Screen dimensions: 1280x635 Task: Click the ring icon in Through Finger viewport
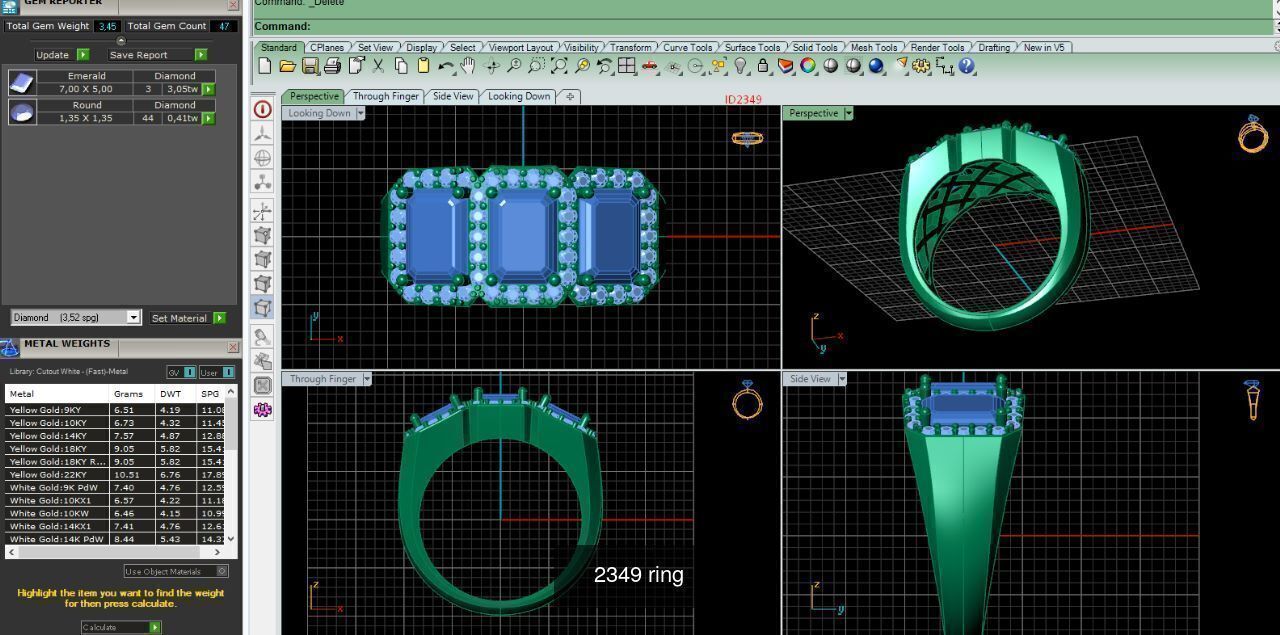(747, 400)
